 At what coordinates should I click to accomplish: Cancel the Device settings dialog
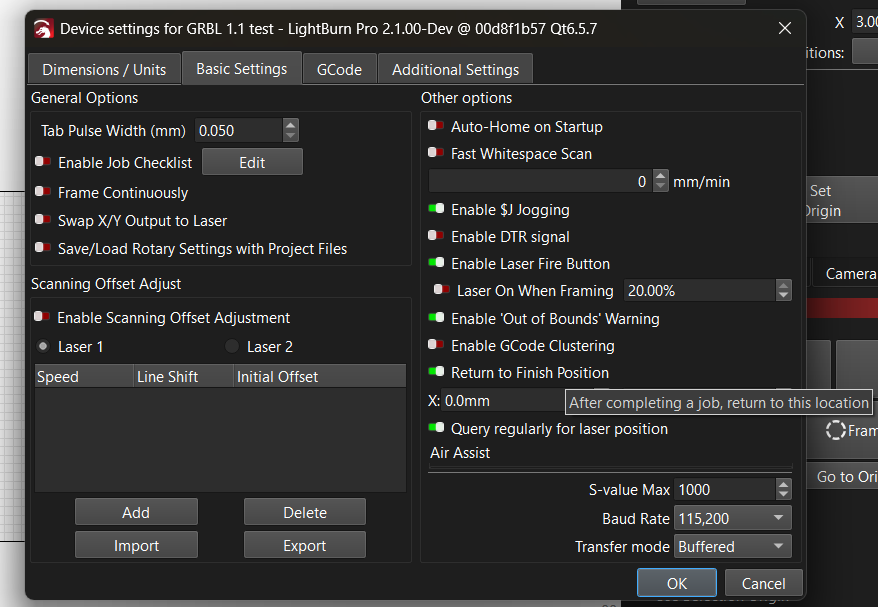point(763,583)
